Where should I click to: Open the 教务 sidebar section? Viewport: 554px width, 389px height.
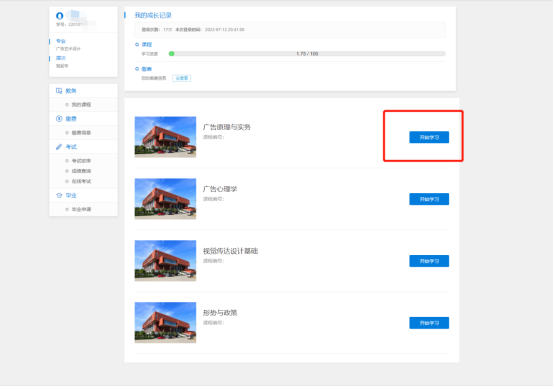[x=83, y=91]
